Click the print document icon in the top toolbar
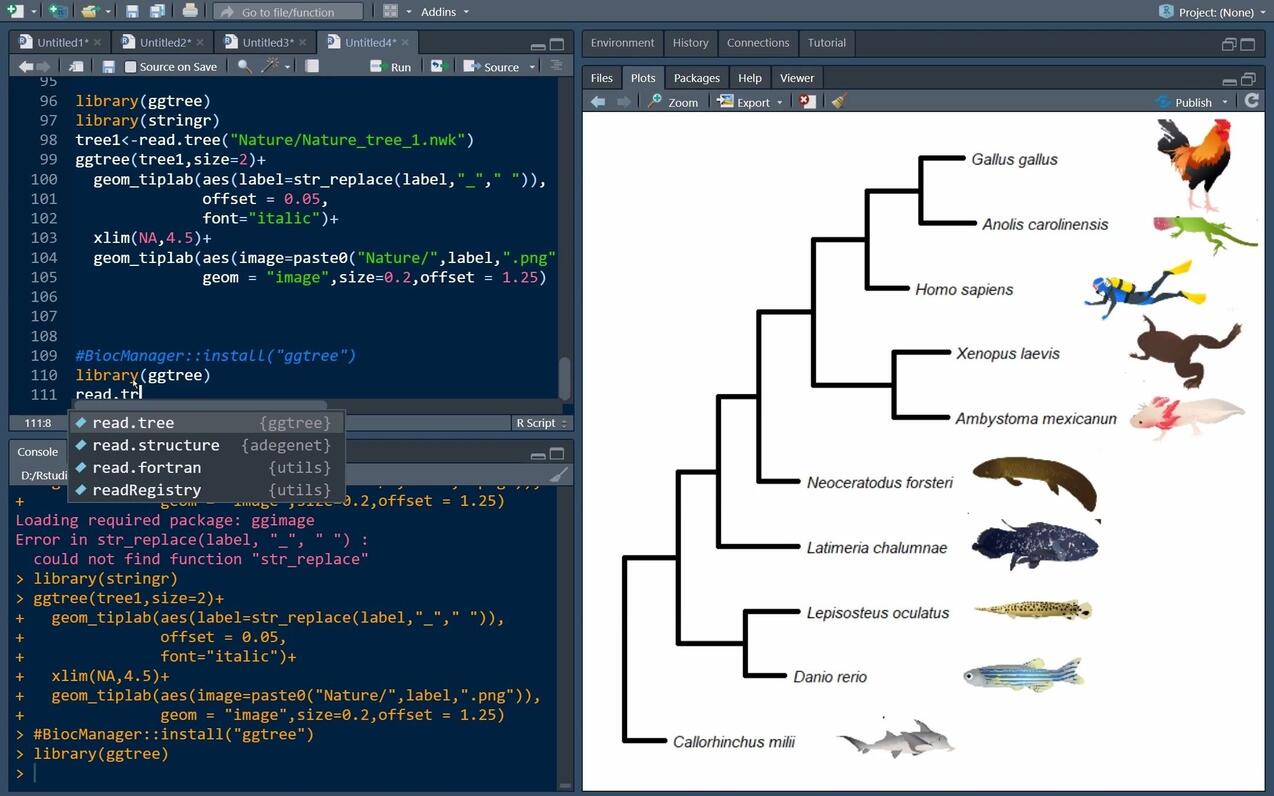This screenshot has width=1274, height=796. (190, 11)
